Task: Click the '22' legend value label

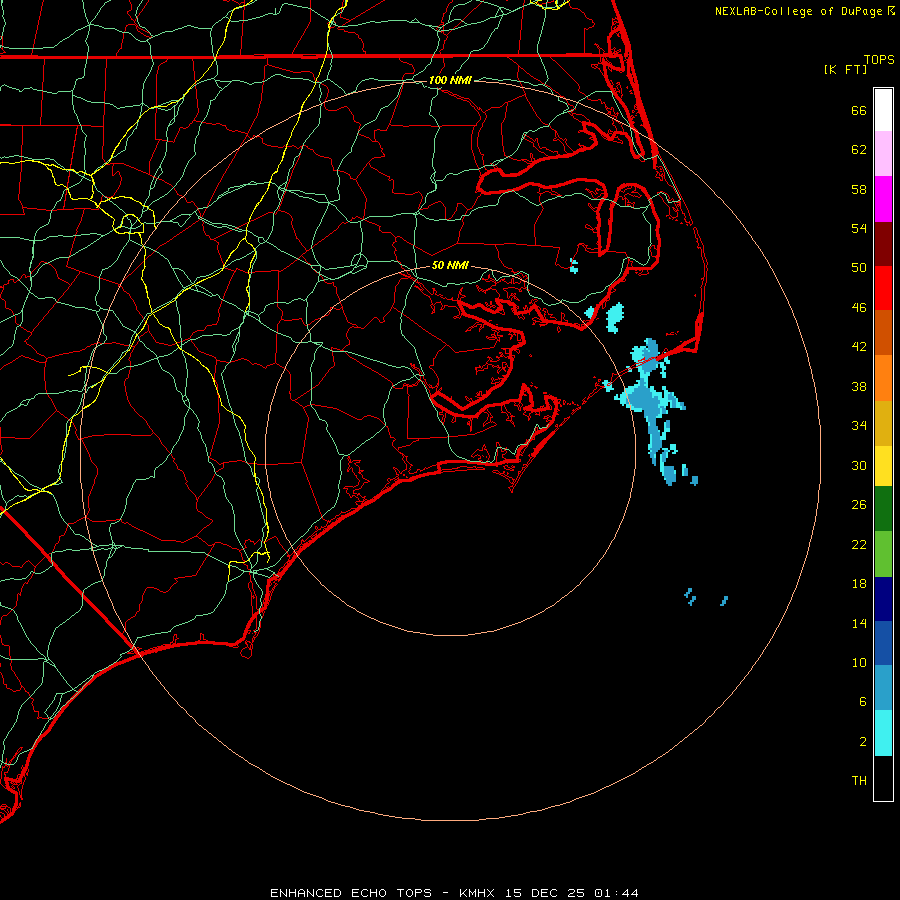Action: click(x=859, y=544)
